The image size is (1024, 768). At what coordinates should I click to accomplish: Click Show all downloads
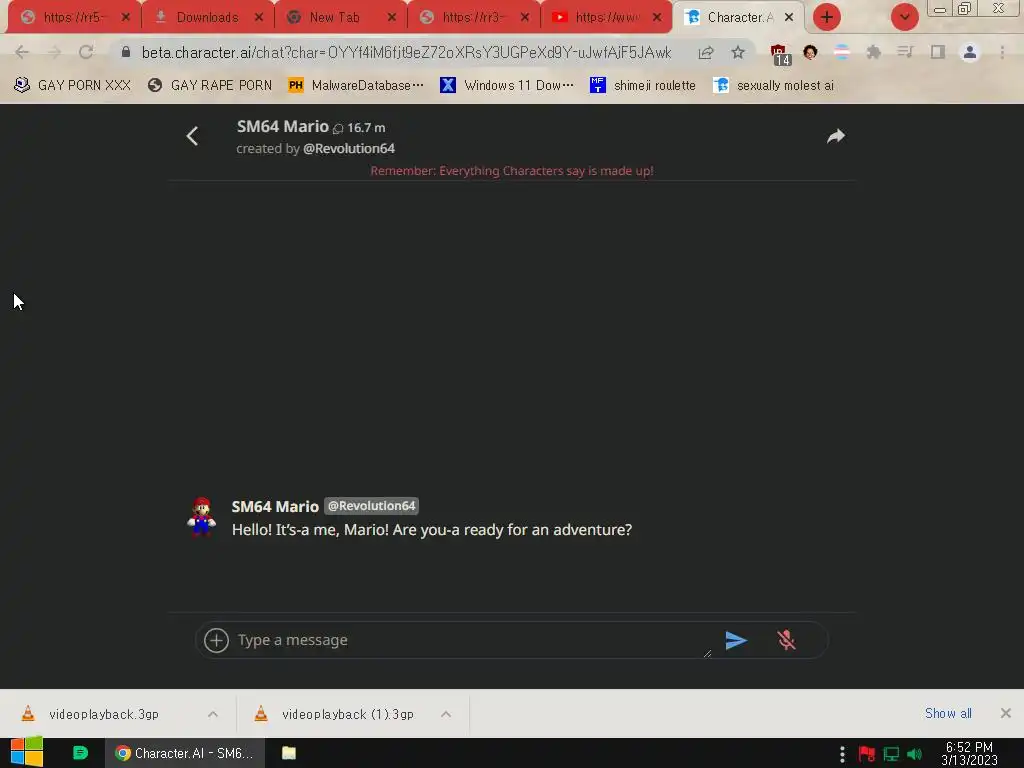pos(948,713)
